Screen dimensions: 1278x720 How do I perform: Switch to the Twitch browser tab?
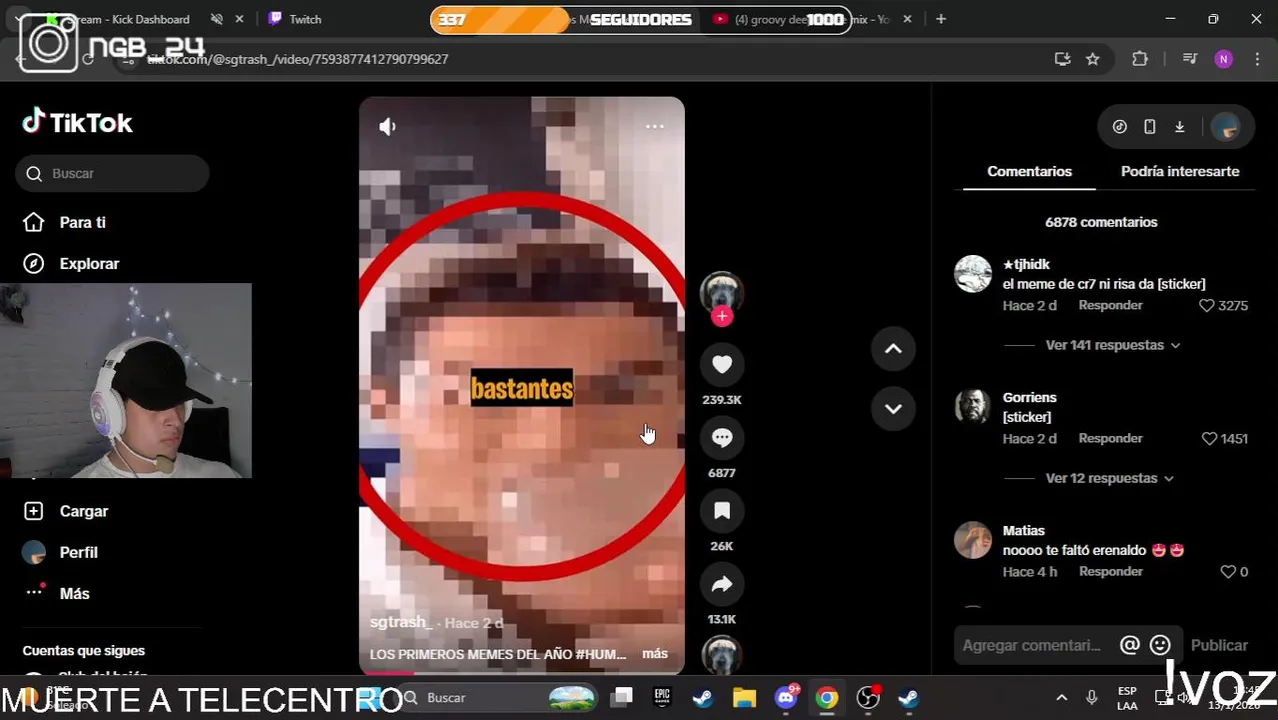pos(330,19)
